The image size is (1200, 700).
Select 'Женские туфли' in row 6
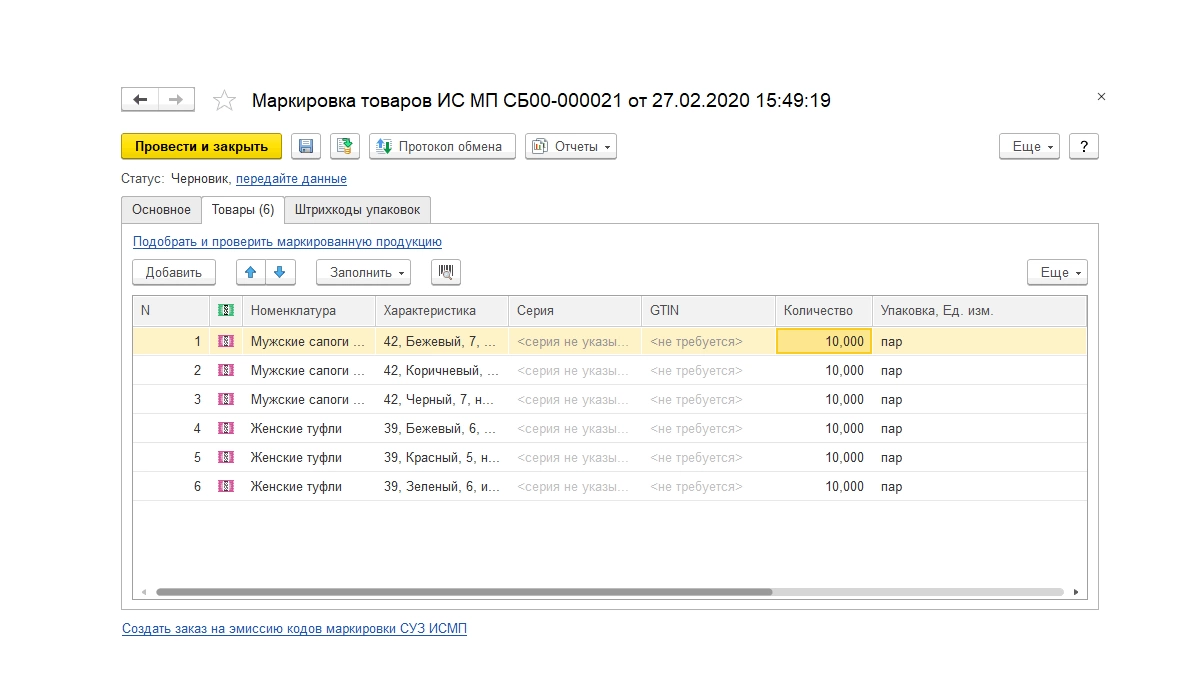coord(309,486)
